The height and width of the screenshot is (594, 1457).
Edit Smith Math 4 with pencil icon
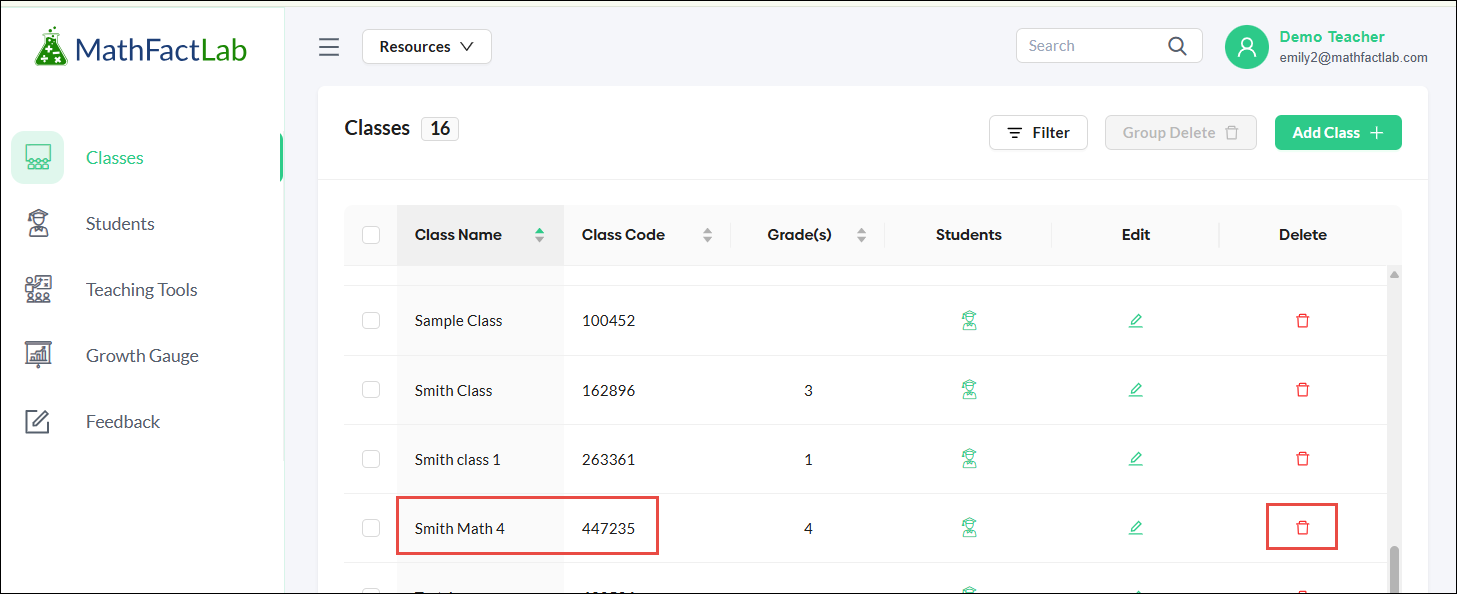[1135, 527]
